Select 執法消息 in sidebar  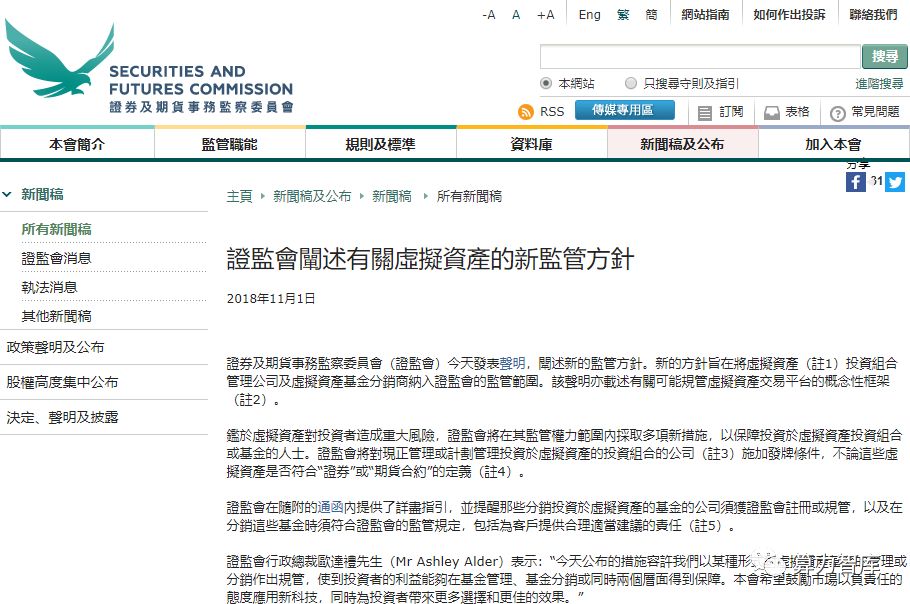point(49,287)
